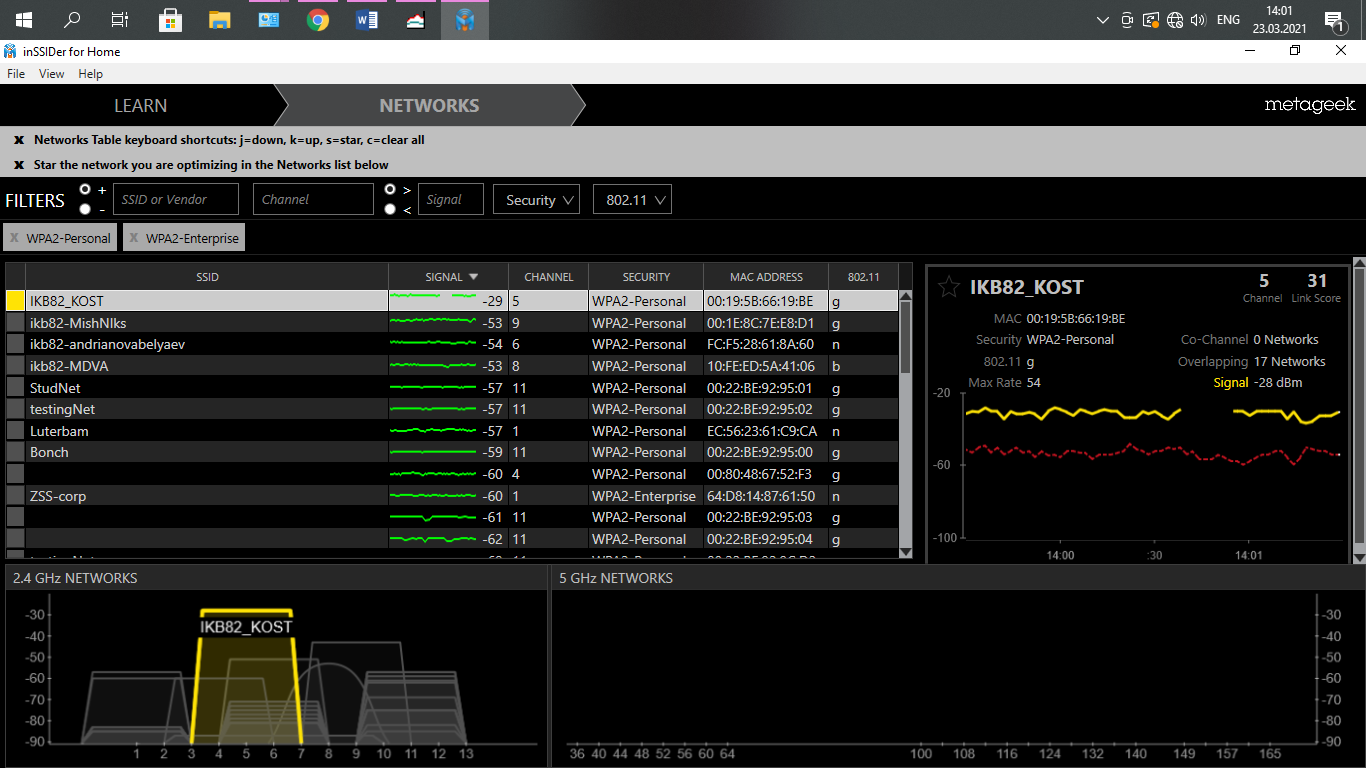This screenshot has width=1366, height=768.
Task: Remove the WPA2-Enterprise filter tag
Action: coord(134,239)
